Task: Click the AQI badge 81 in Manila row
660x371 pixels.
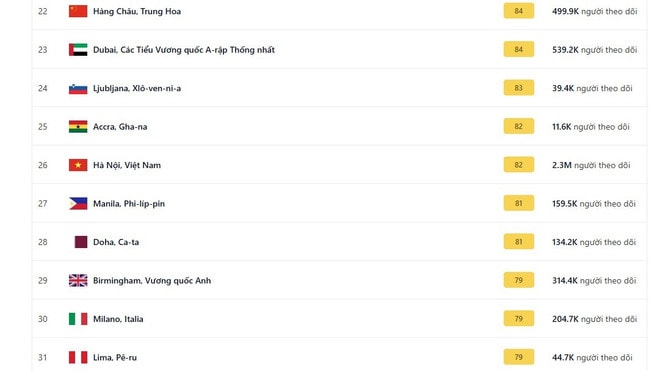Action: 519,203
